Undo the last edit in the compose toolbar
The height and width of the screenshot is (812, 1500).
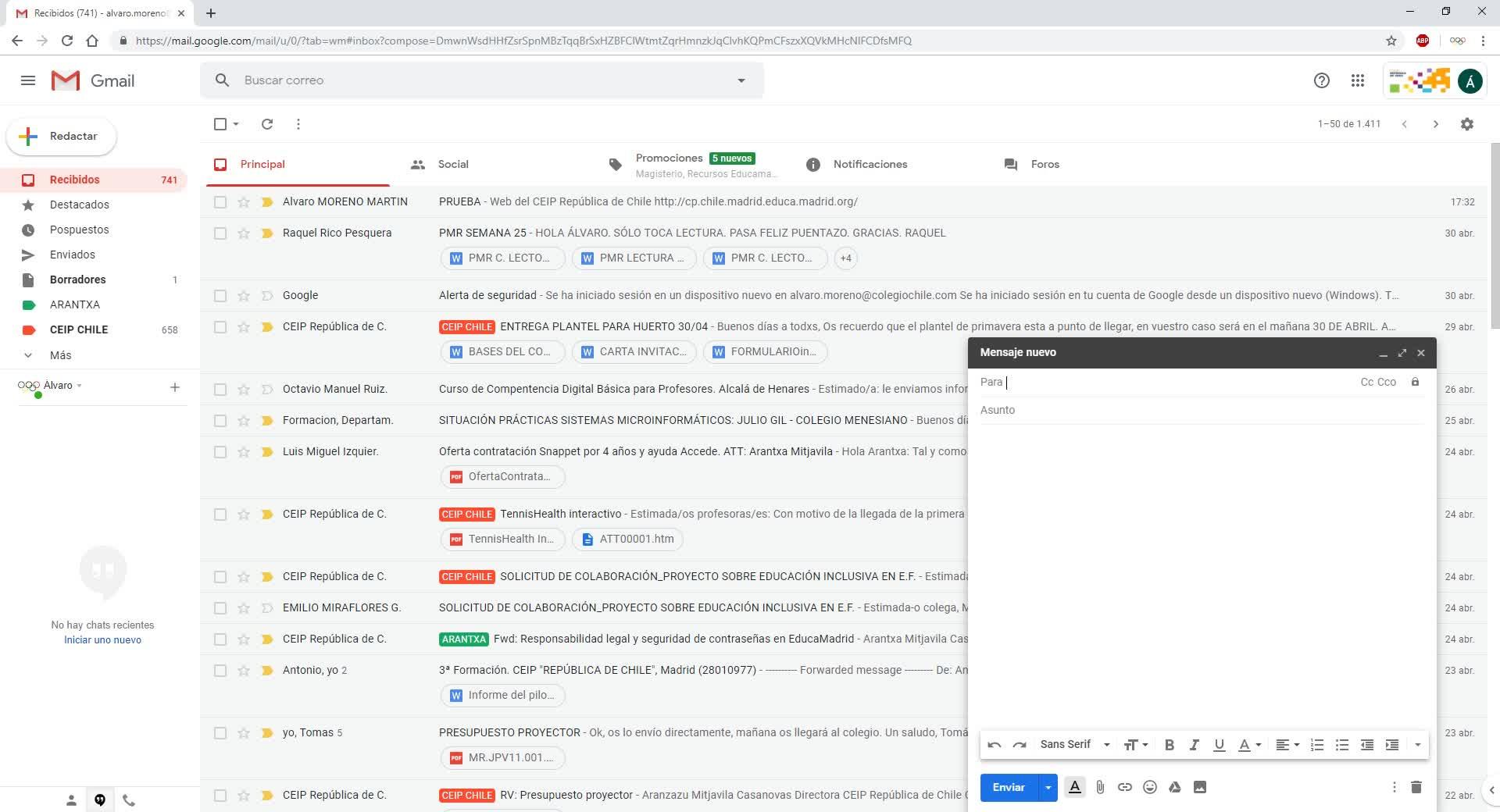pos(995,745)
